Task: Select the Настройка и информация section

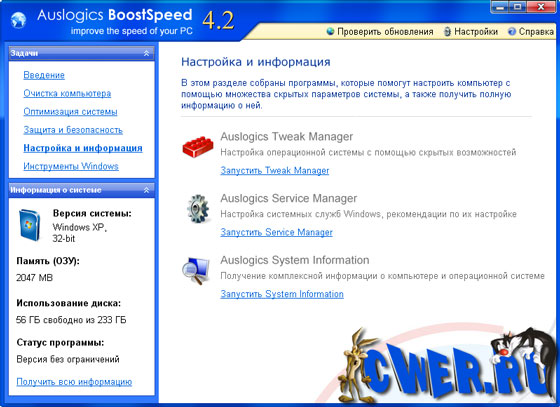Action: tap(83, 148)
